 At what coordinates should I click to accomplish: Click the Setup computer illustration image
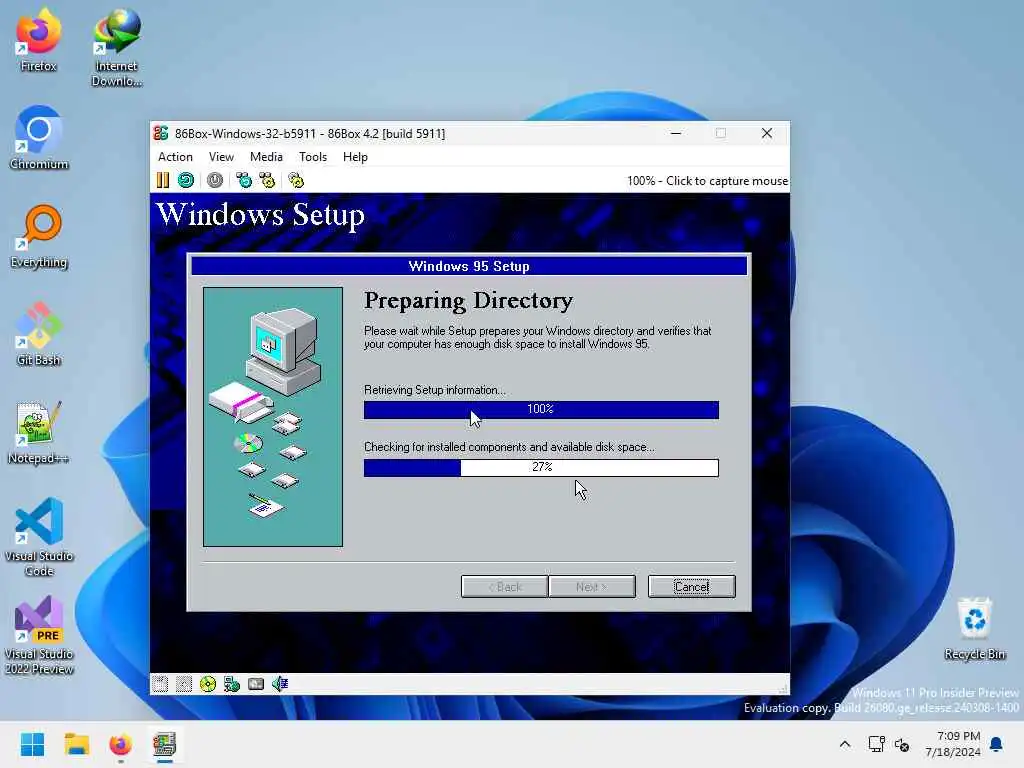coord(273,417)
